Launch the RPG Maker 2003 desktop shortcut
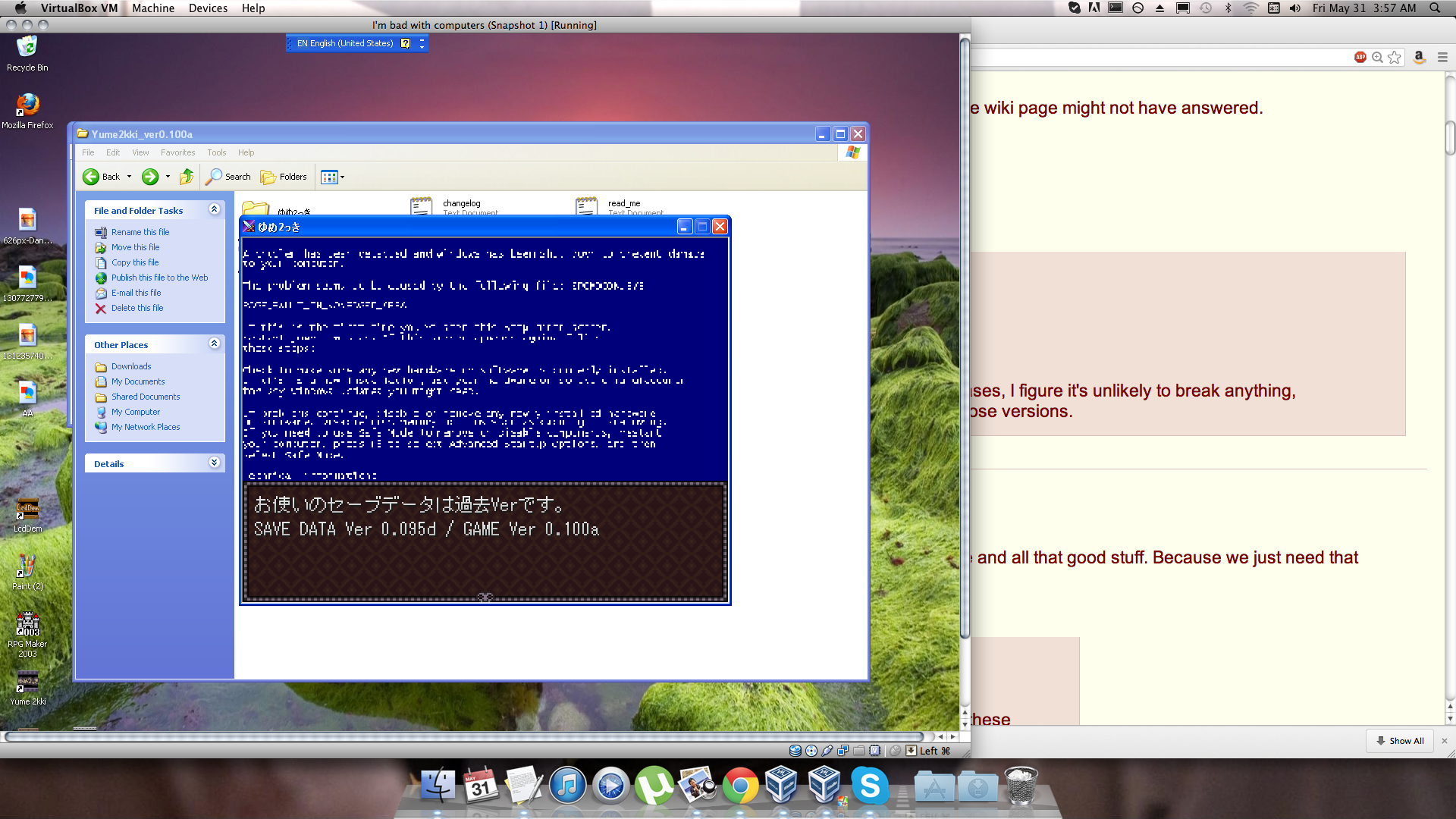Viewport: 1456px width, 819px height. tap(27, 635)
